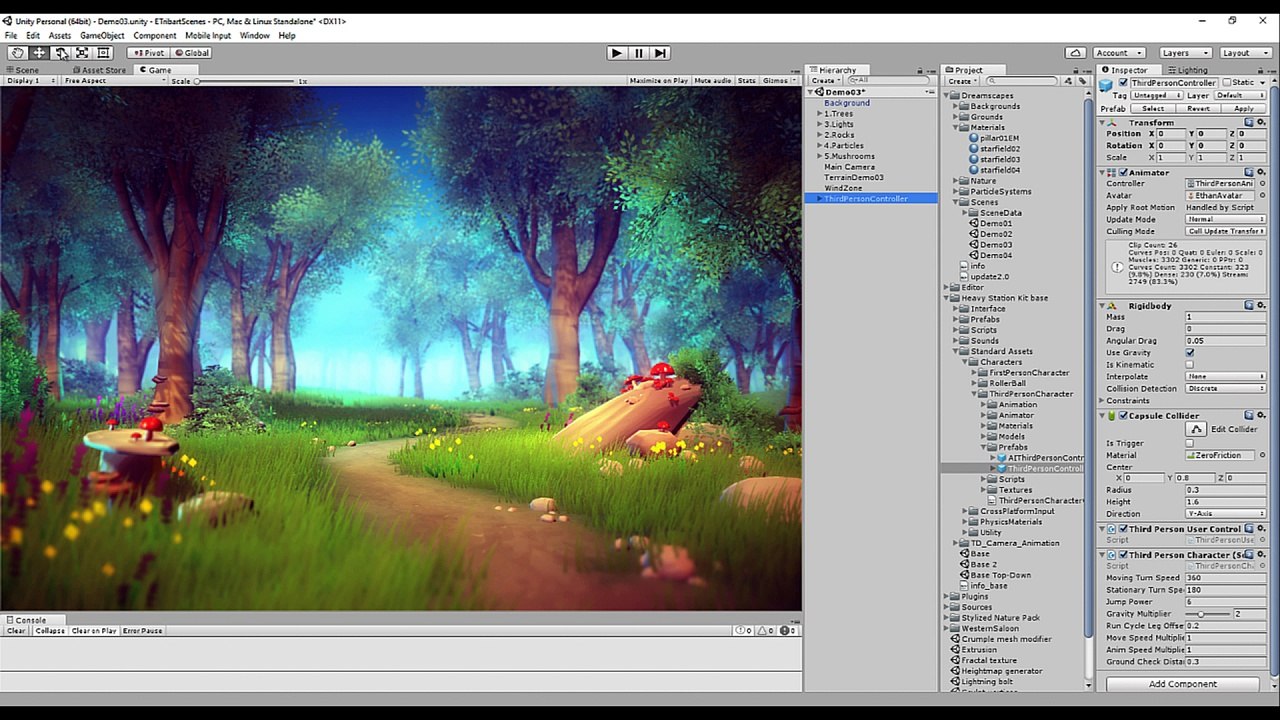Adjust the Gravity Multiplier slider
The image size is (1280, 720).
coord(1206,614)
